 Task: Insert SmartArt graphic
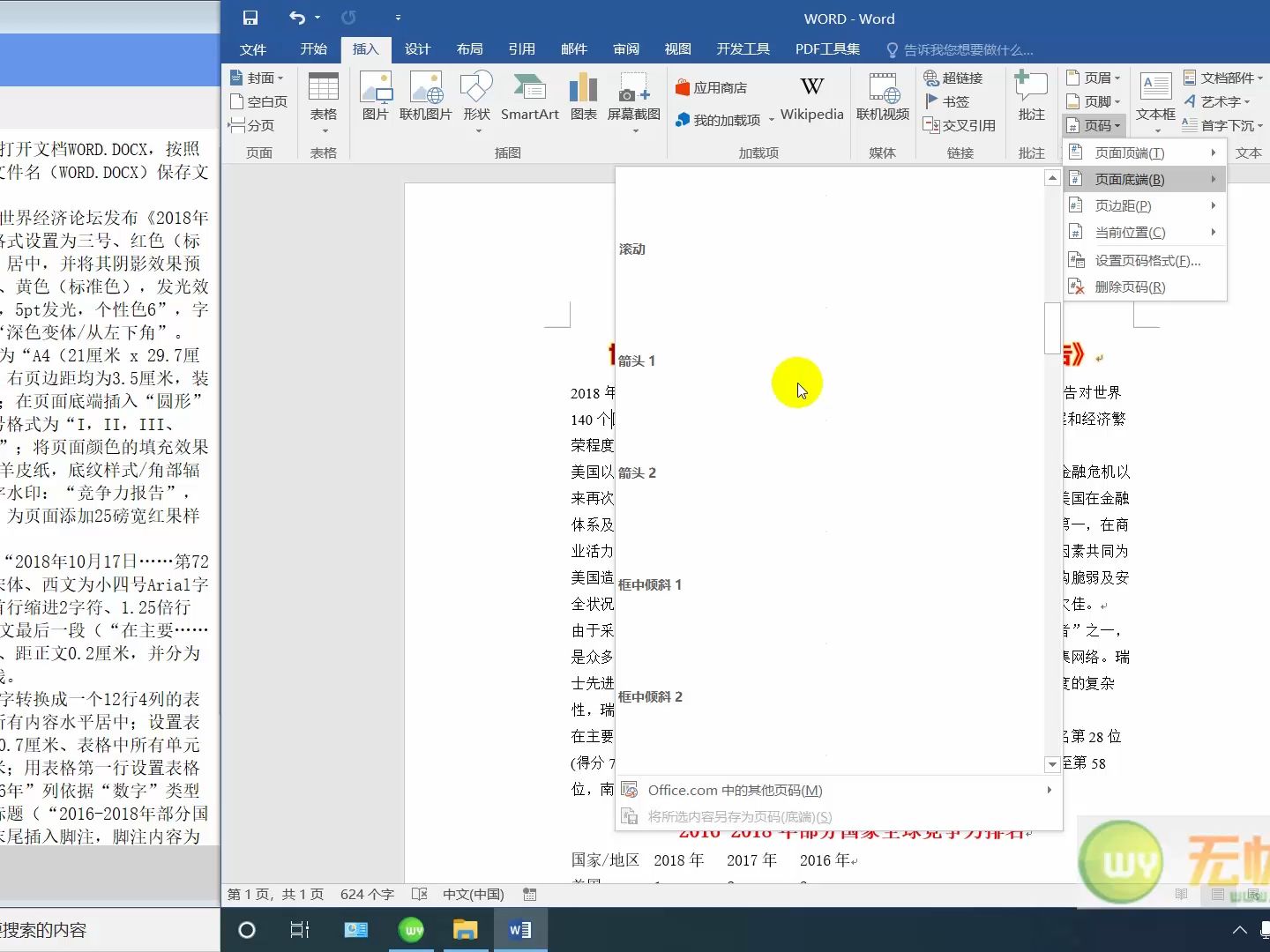tap(530, 97)
